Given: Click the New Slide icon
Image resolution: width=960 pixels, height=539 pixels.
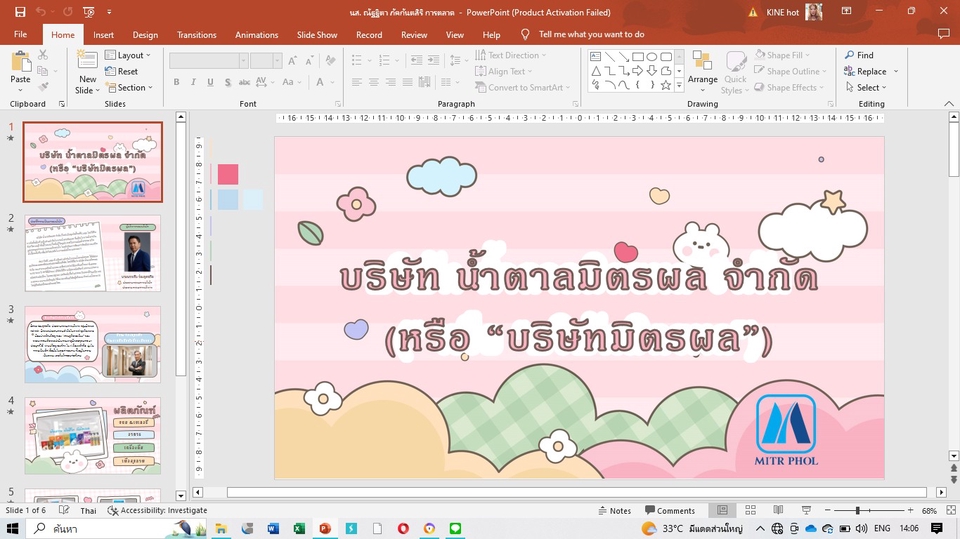Looking at the screenshot, I should click(x=87, y=61).
